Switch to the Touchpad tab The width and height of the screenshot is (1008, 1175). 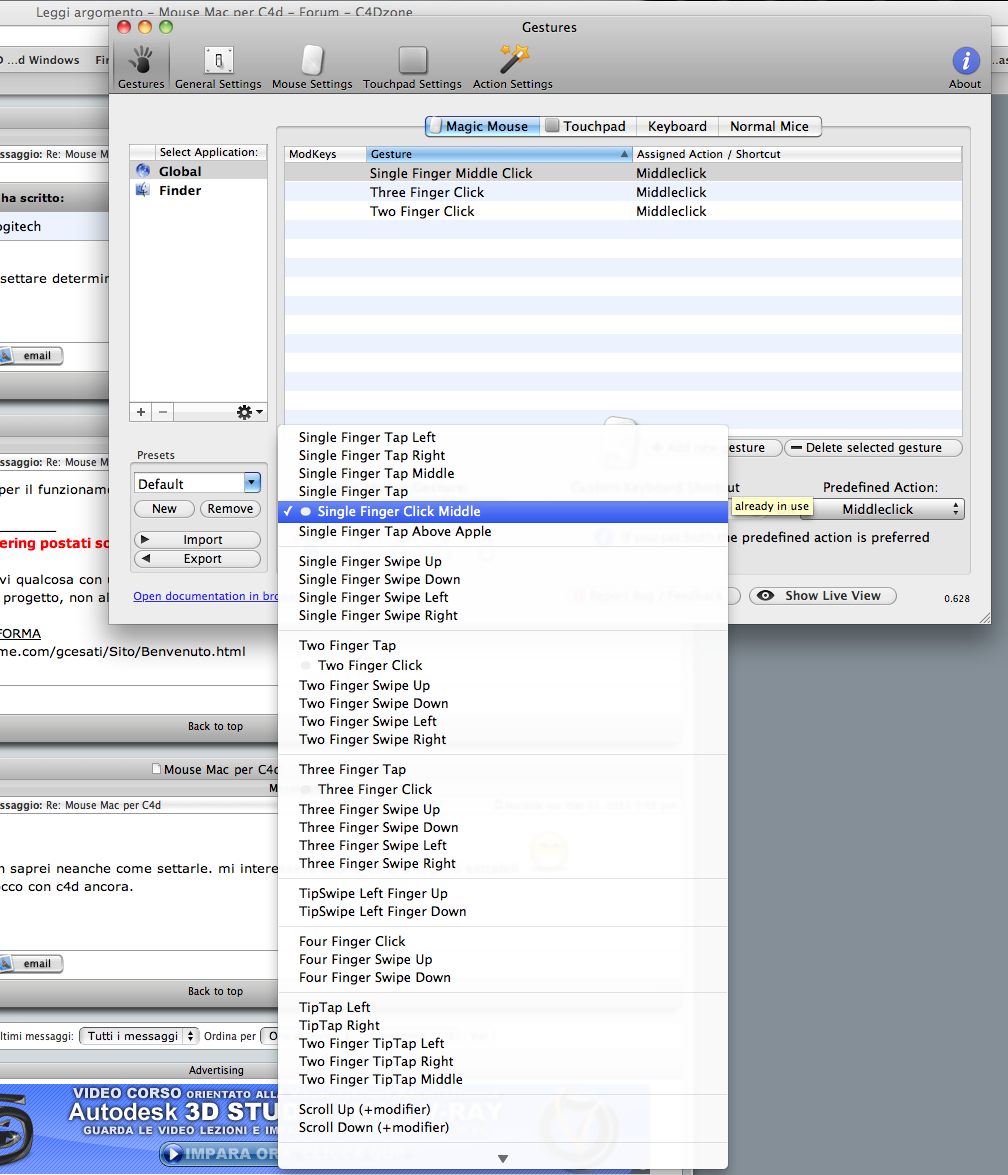[x=588, y=127]
